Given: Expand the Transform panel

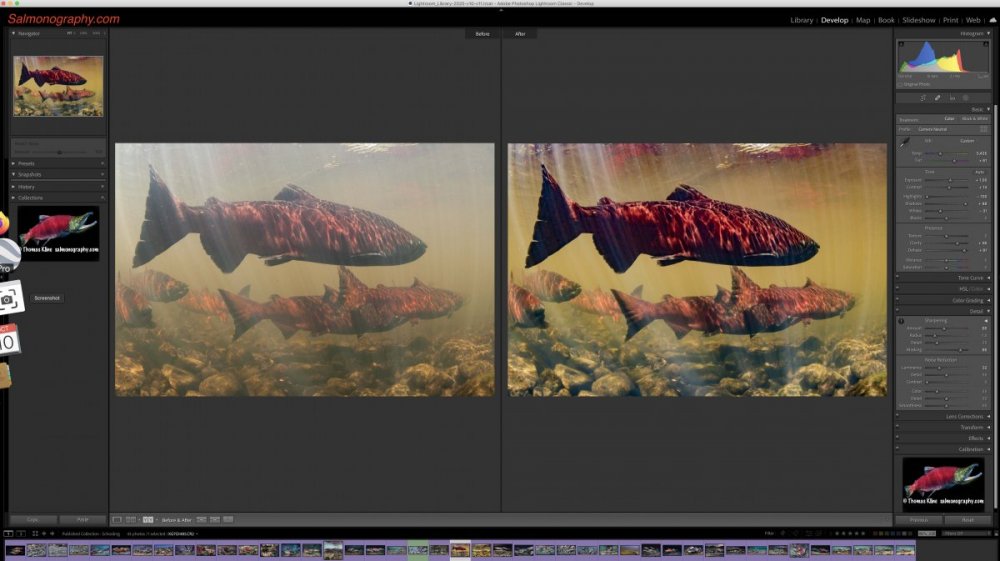Looking at the screenshot, I should click(x=989, y=427).
